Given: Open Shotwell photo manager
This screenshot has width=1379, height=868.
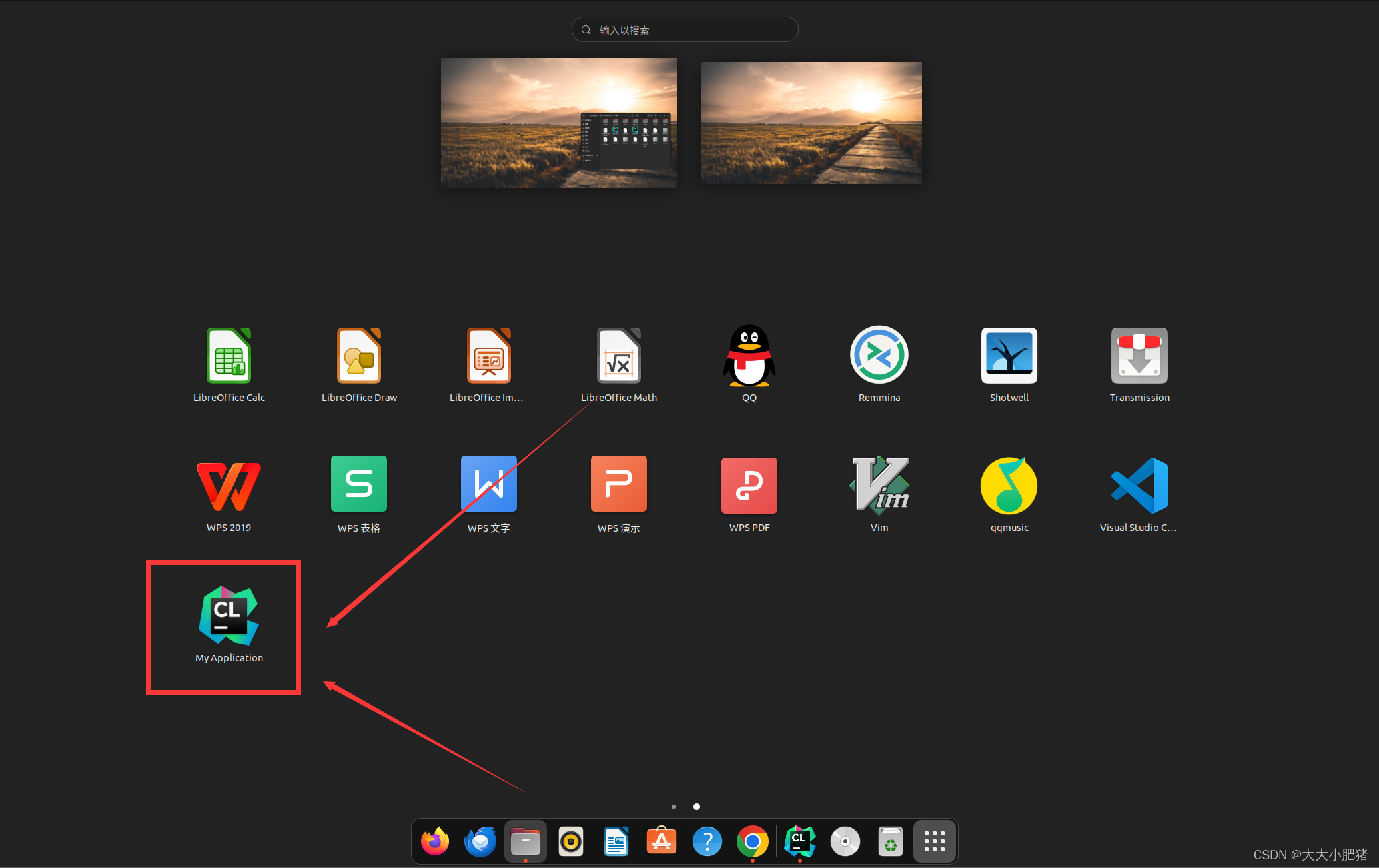Looking at the screenshot, I should (x=1009, y=365).
